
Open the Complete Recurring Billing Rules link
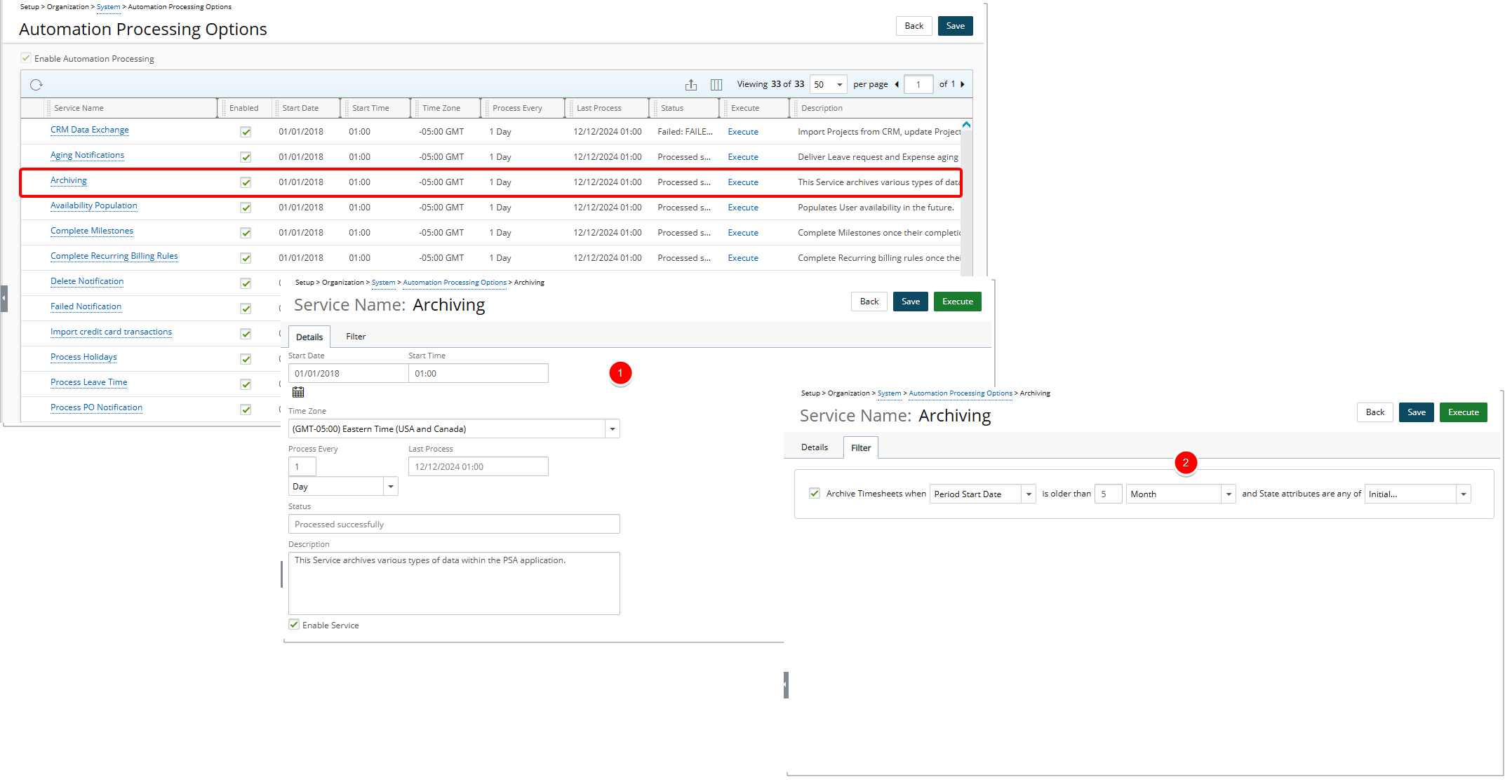[114, 256]
